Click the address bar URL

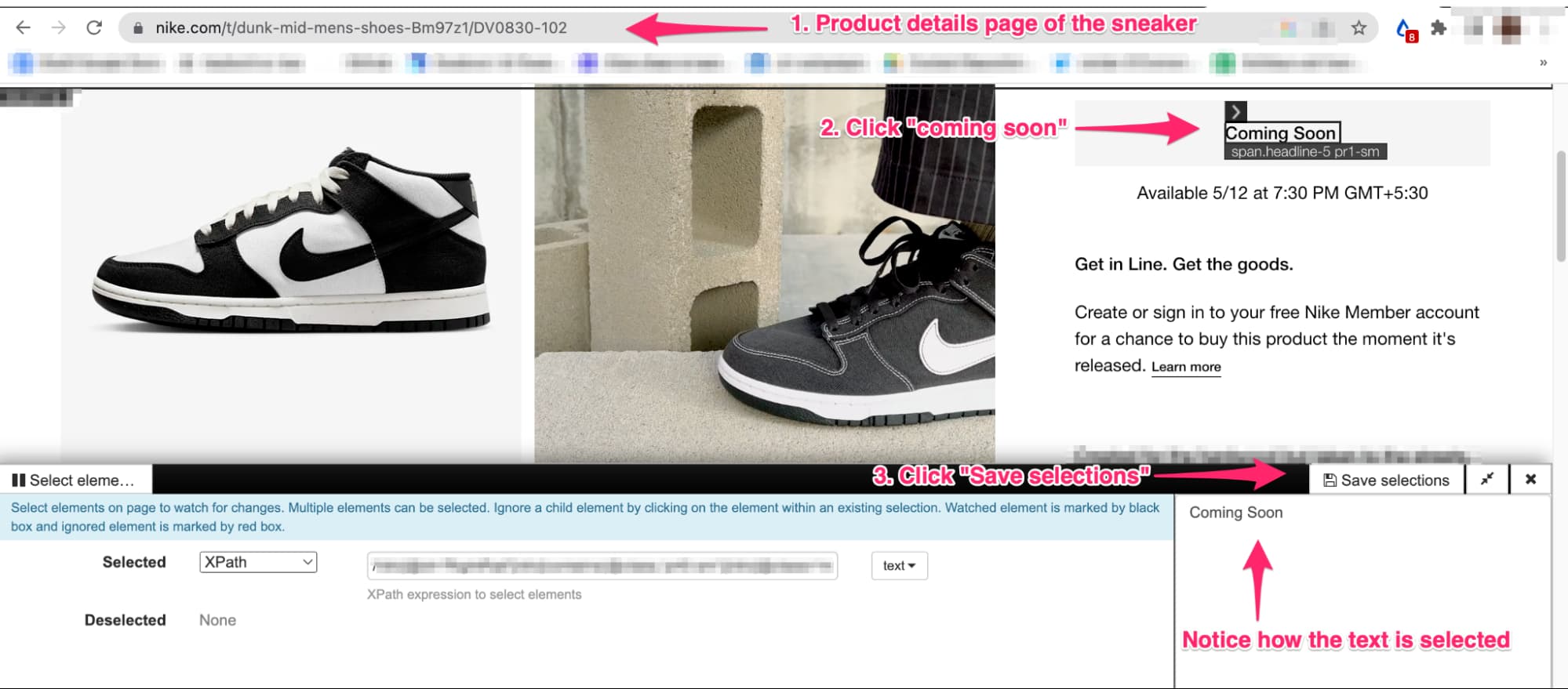(x=361, y=28)
